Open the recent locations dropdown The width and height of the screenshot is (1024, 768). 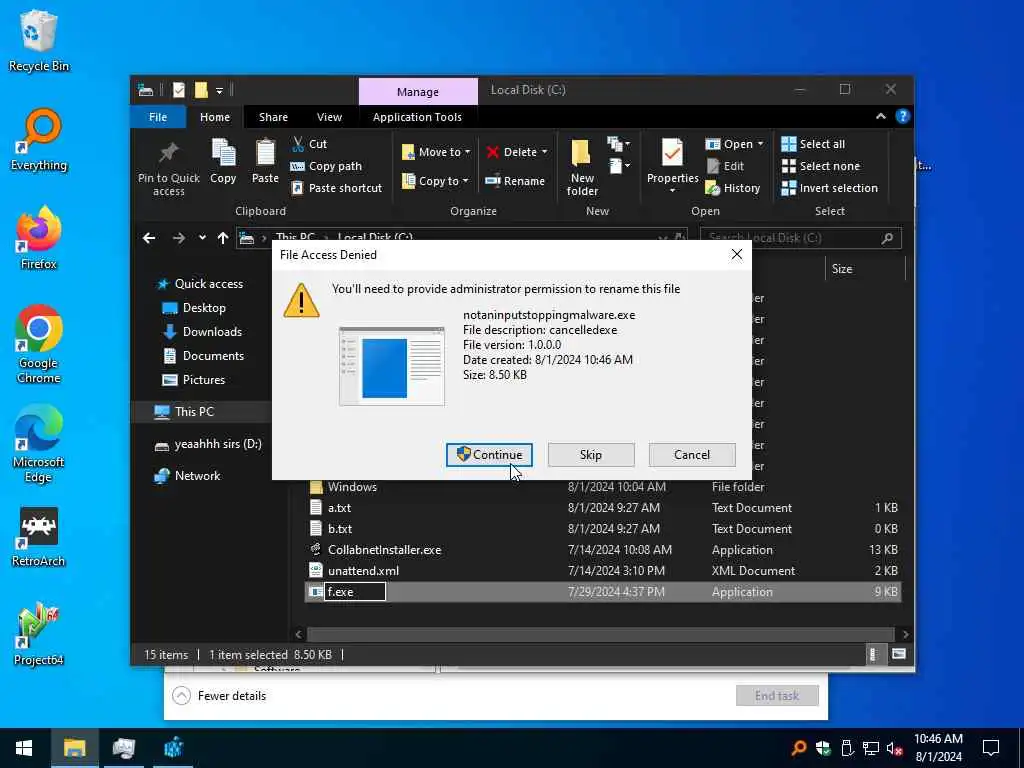(202, 238)
